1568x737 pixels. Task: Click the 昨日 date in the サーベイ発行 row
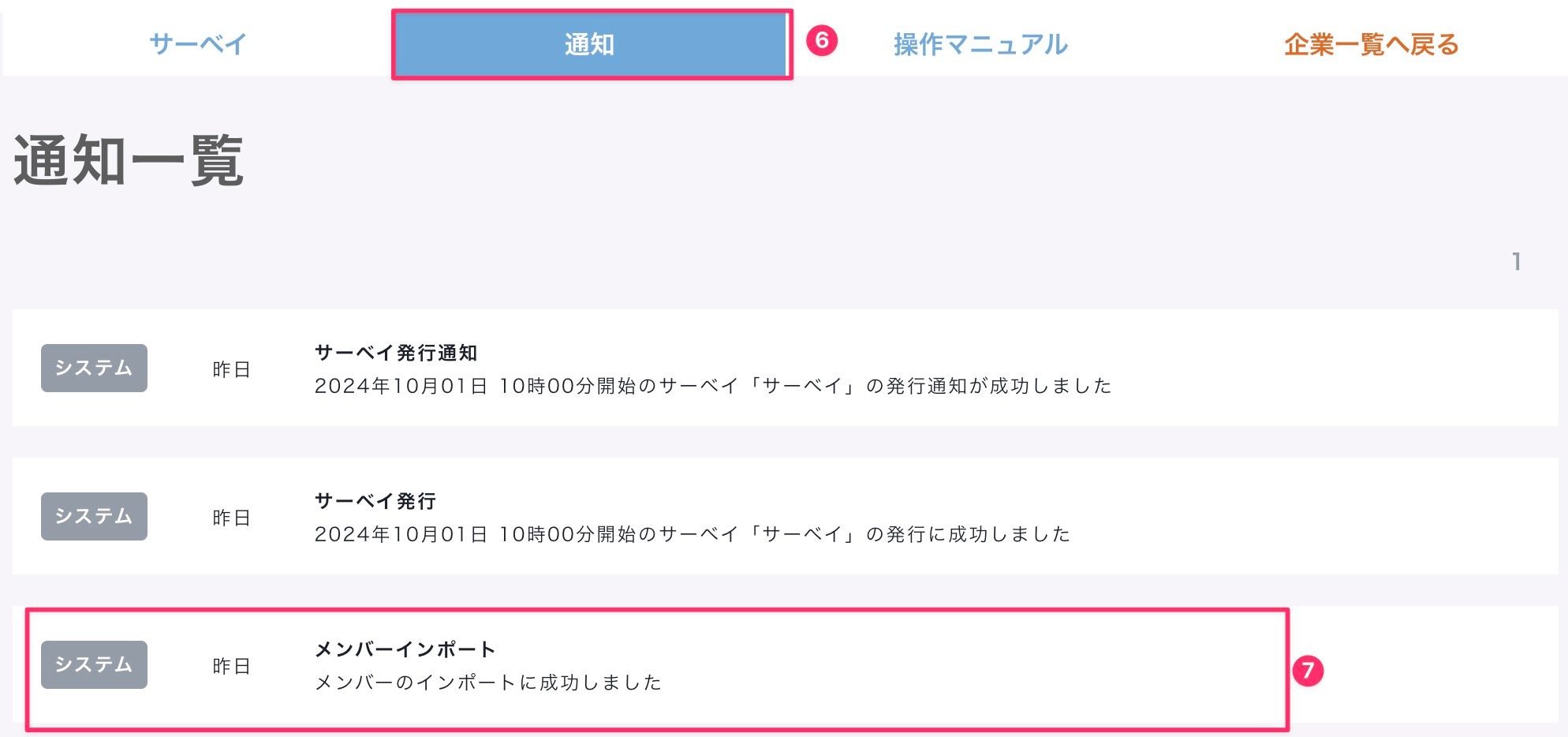pos(231,518)
